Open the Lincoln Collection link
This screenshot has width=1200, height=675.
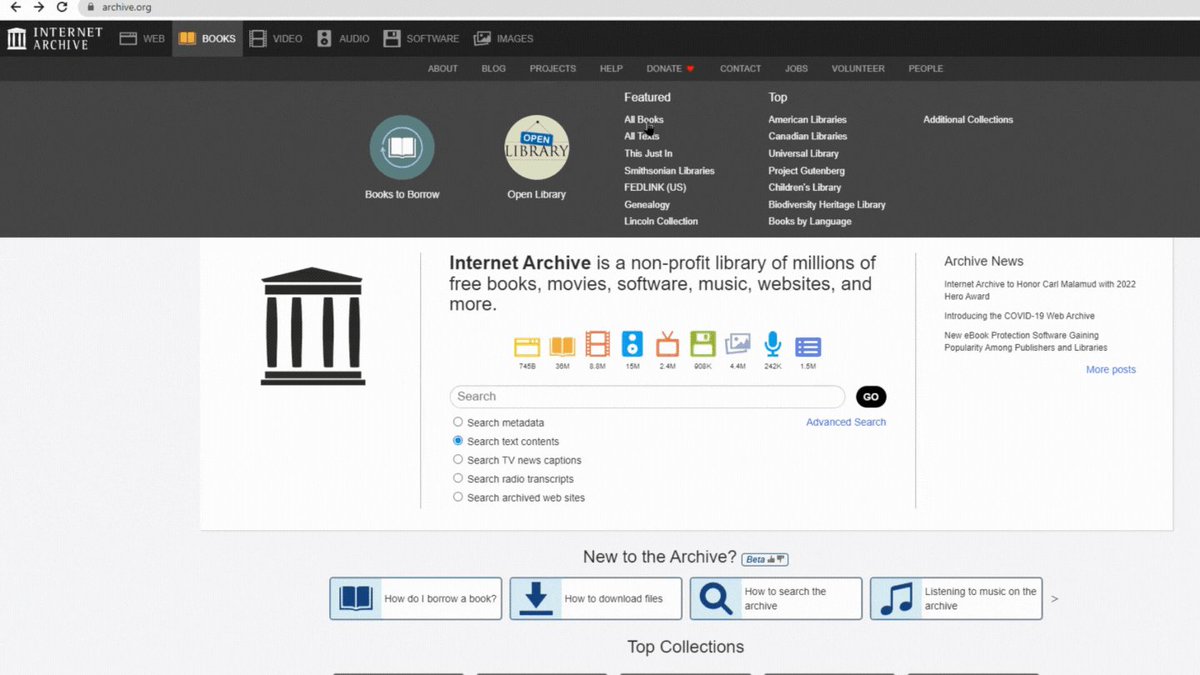pos(661,221)
